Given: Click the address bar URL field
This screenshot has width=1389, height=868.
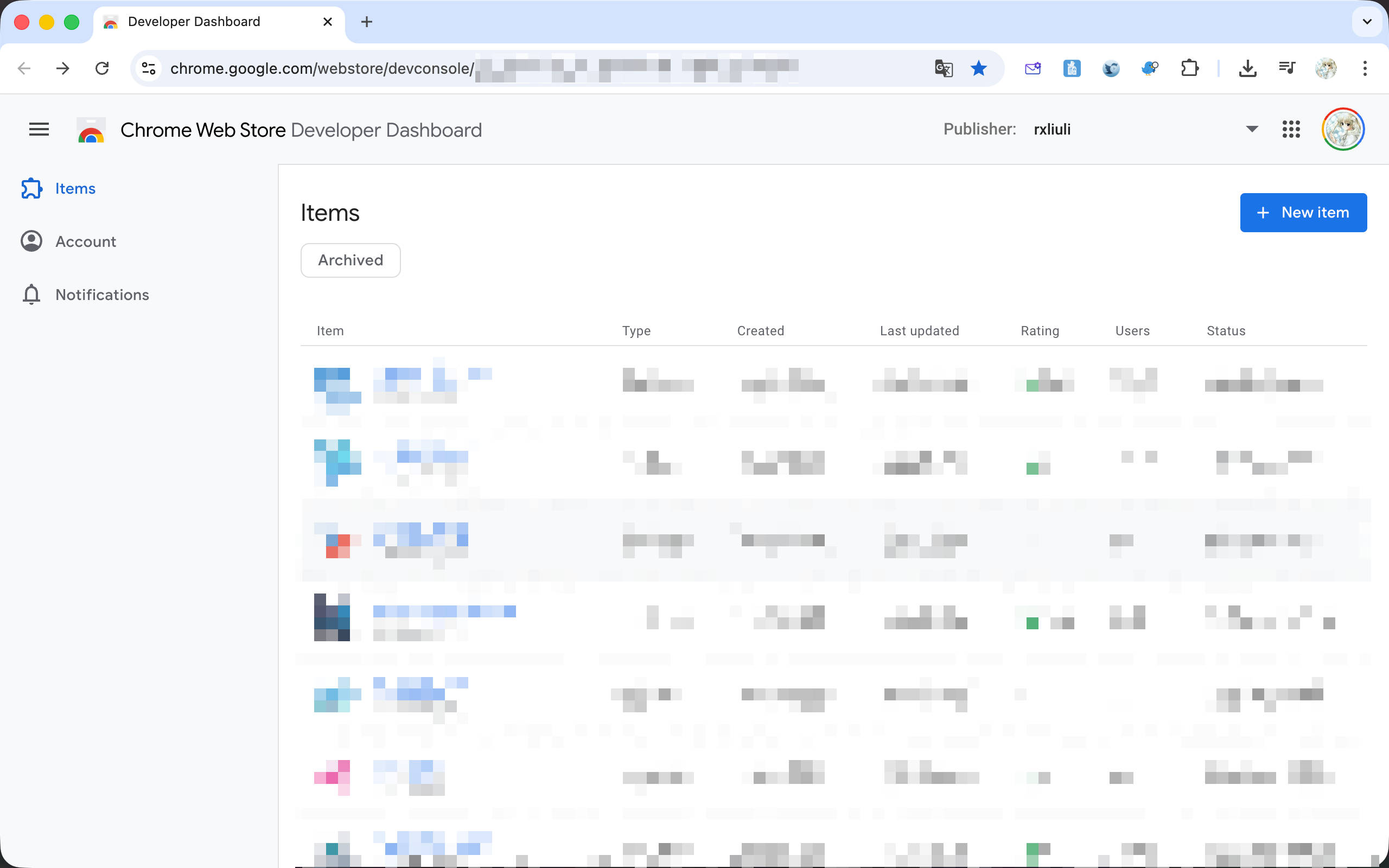Looking at the screenshot, I should tap(321, 69).
